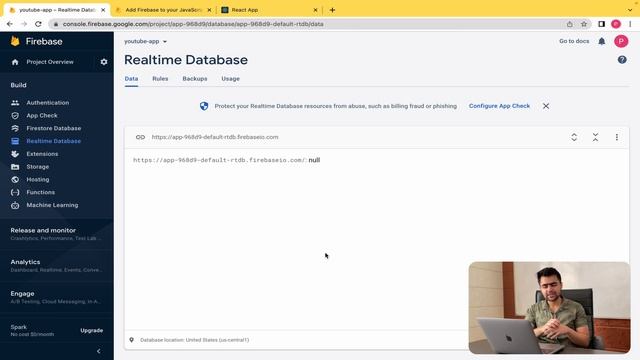Open the tab search dropdown arrow

630,10
